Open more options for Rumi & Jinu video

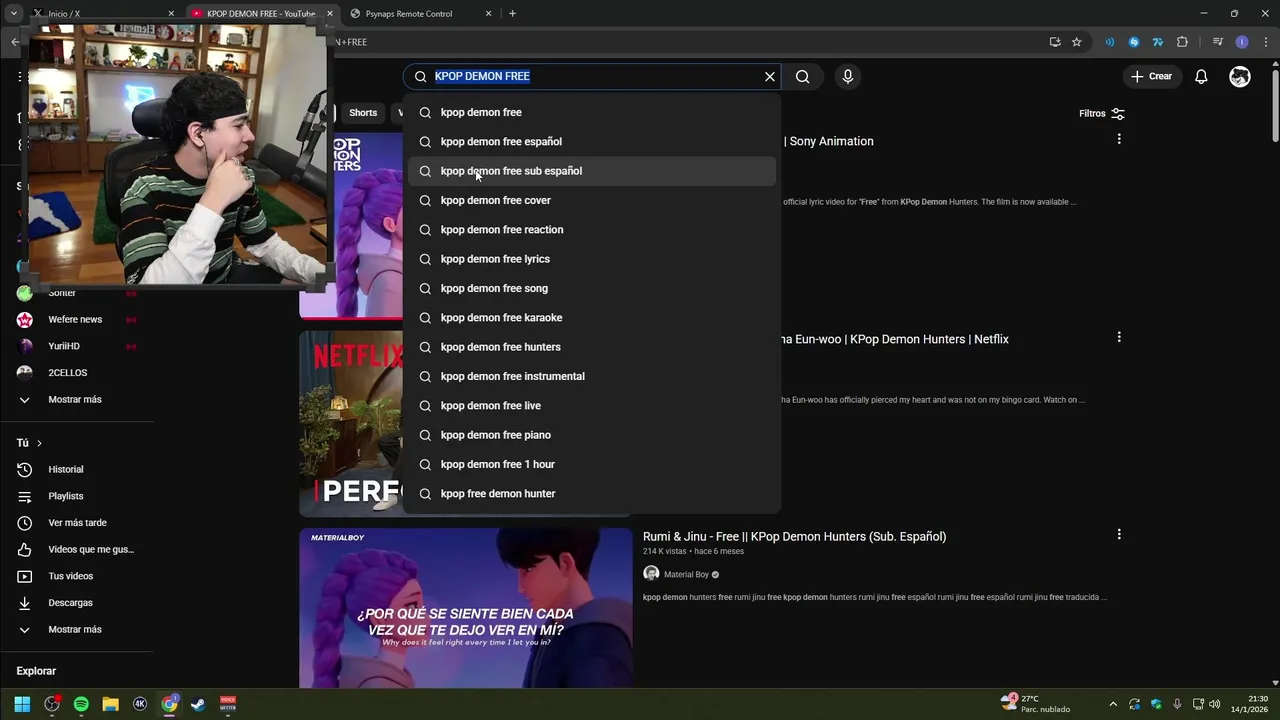(1119, 534)
